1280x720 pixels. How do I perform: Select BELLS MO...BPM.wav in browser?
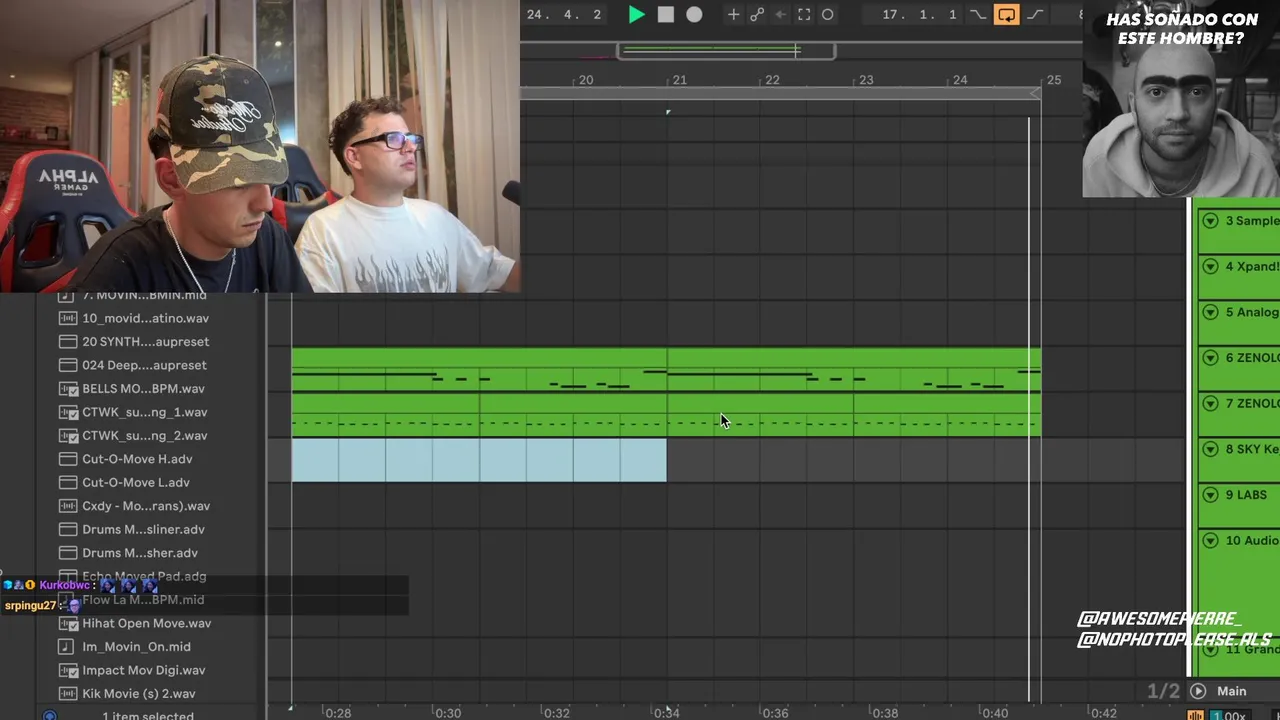pos(143,389)
